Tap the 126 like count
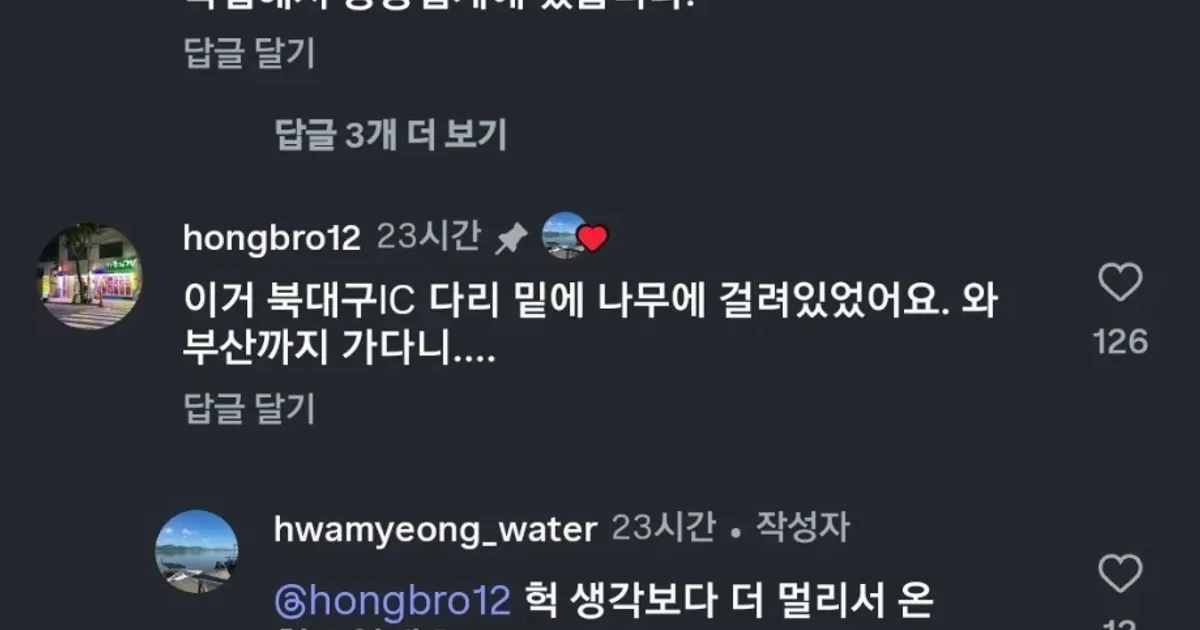The image size is (1200, 630). tap(1120, 343)
